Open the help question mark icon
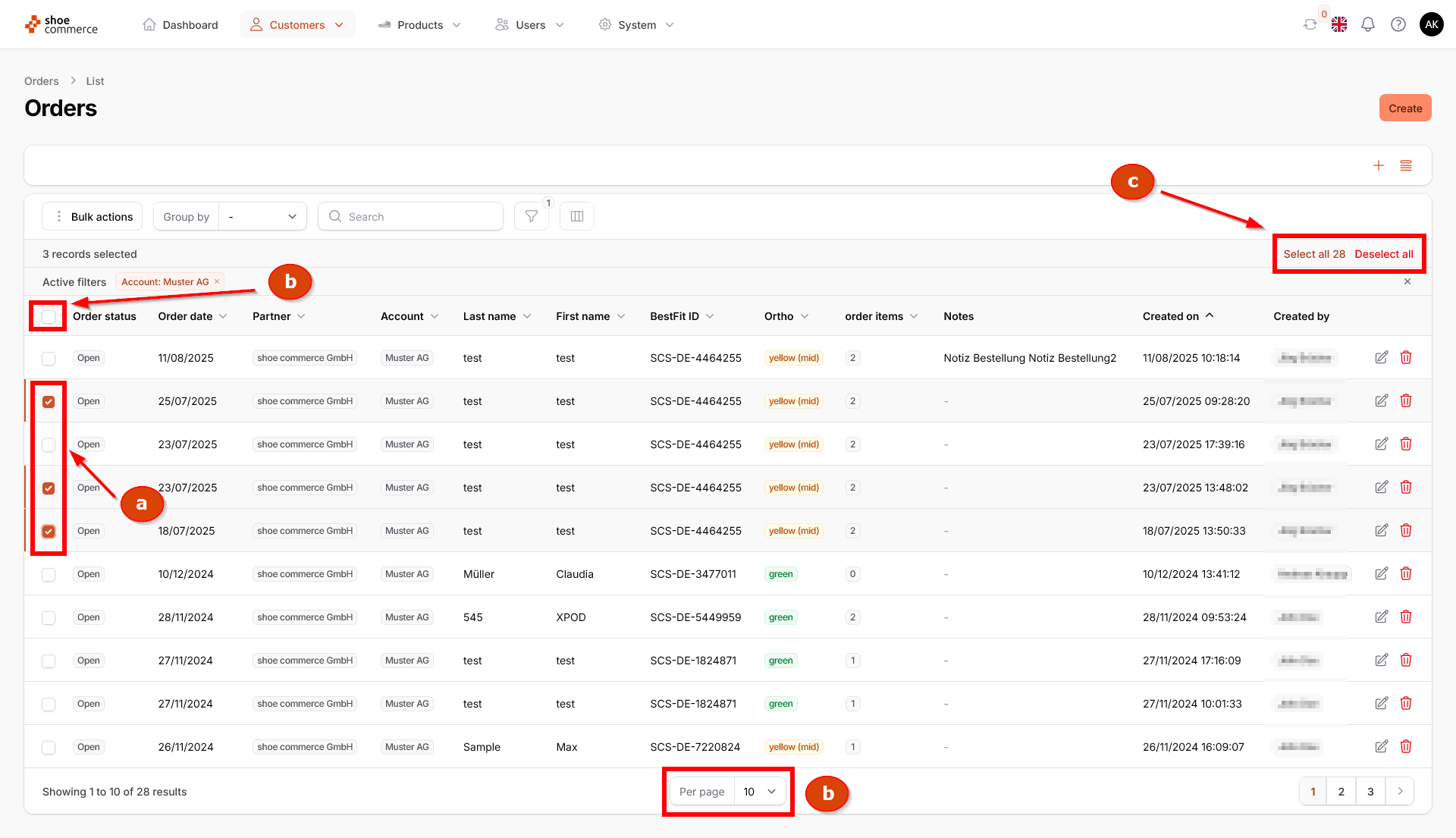 (1398, 25)
